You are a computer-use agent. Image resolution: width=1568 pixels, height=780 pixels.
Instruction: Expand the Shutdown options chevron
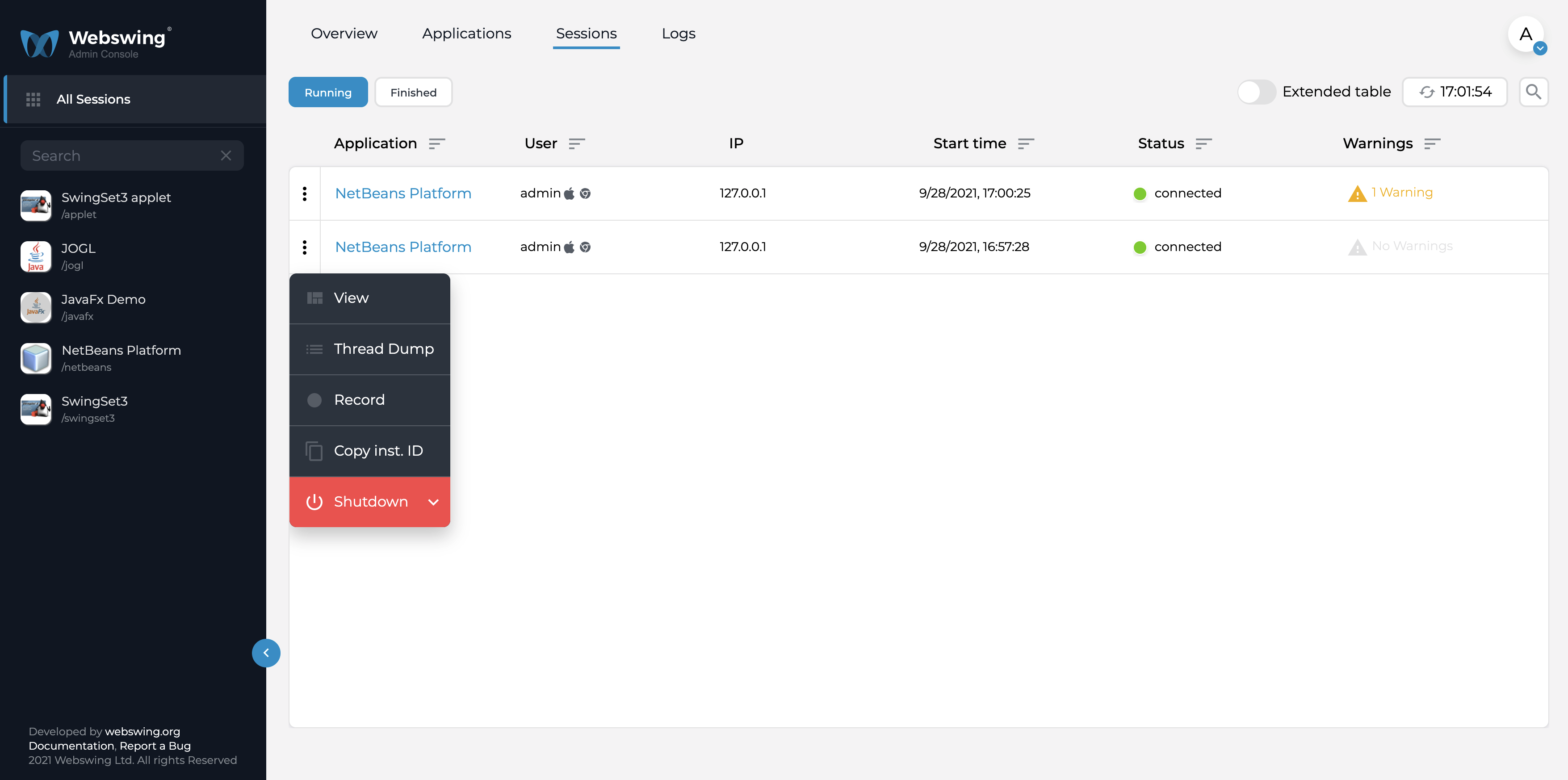tap(433, 502)
